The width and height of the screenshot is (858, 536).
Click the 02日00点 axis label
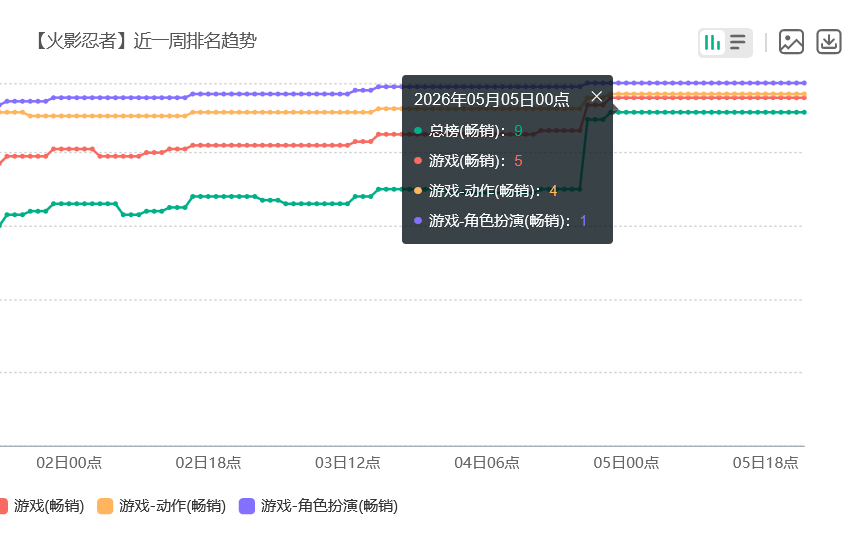pos(69,463)
